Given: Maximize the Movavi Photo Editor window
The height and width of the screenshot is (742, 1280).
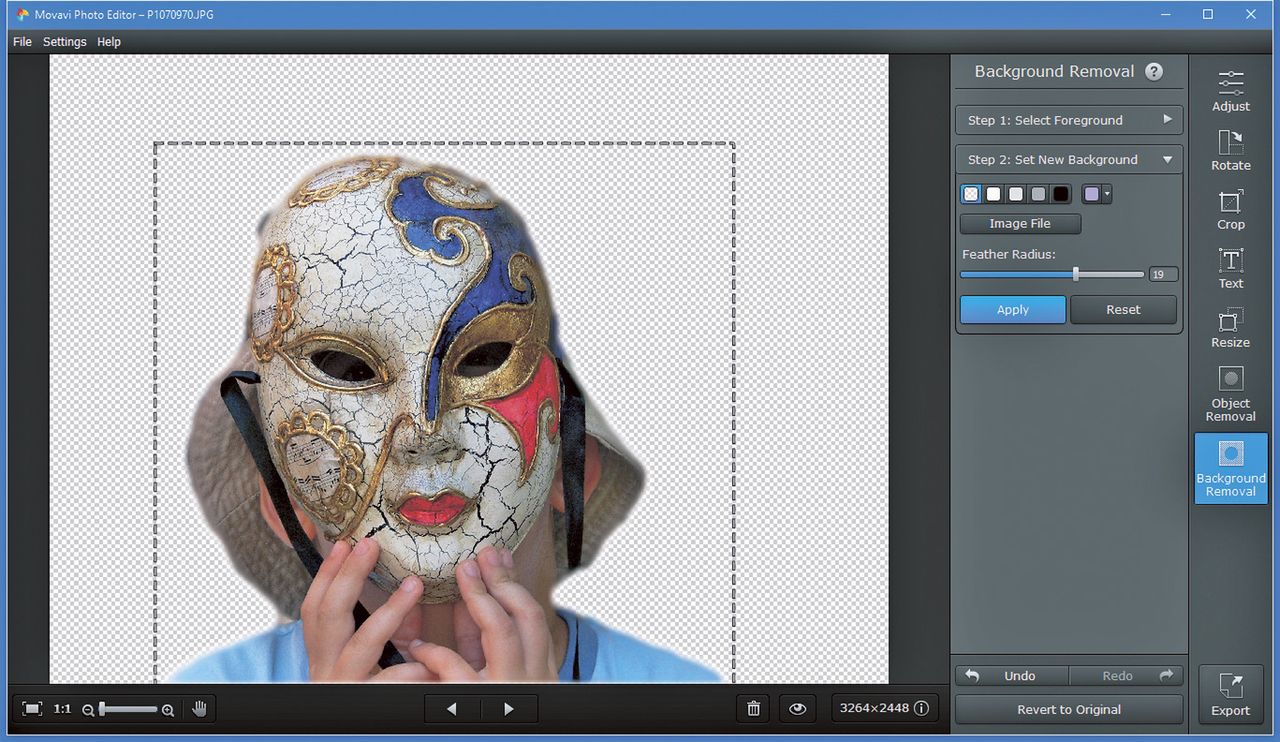Looking at the screenshot, I should [1208, 14].
